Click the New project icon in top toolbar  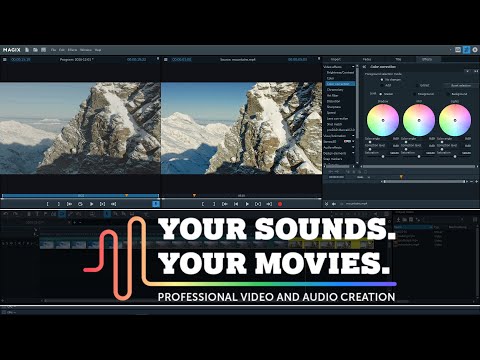(27, 50)
